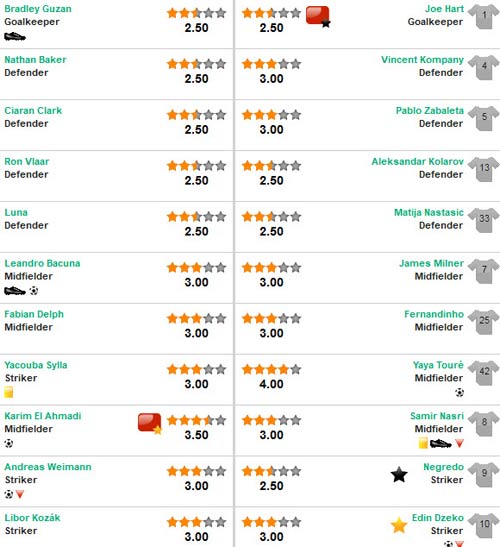
Task: Click the boot icon under Bradley Guzan
Action: 15,36
